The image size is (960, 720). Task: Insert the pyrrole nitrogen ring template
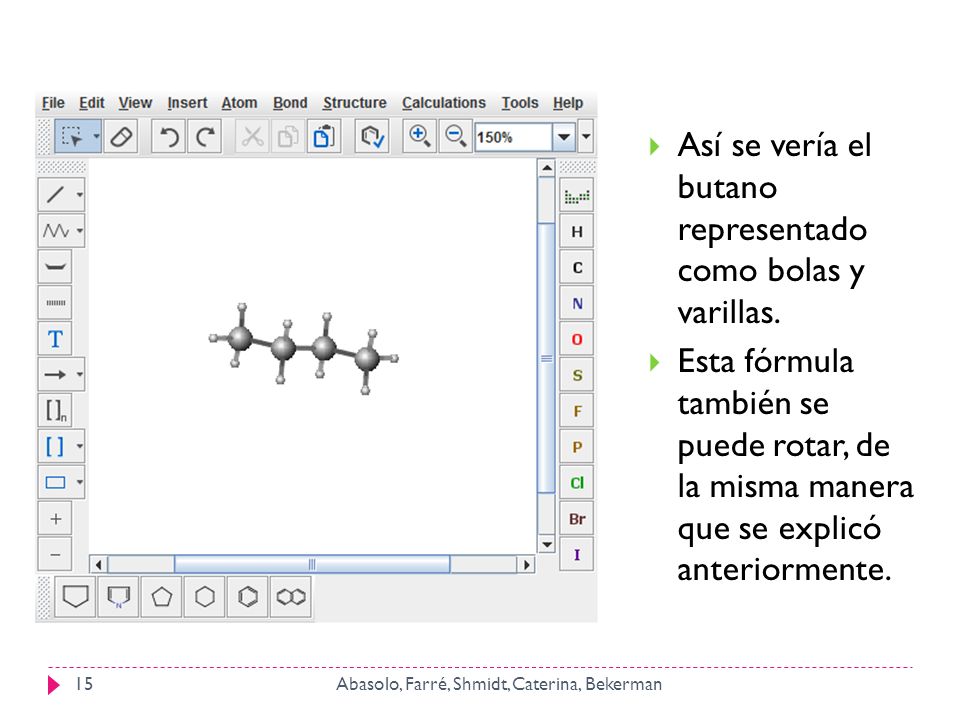pos(119,596)
